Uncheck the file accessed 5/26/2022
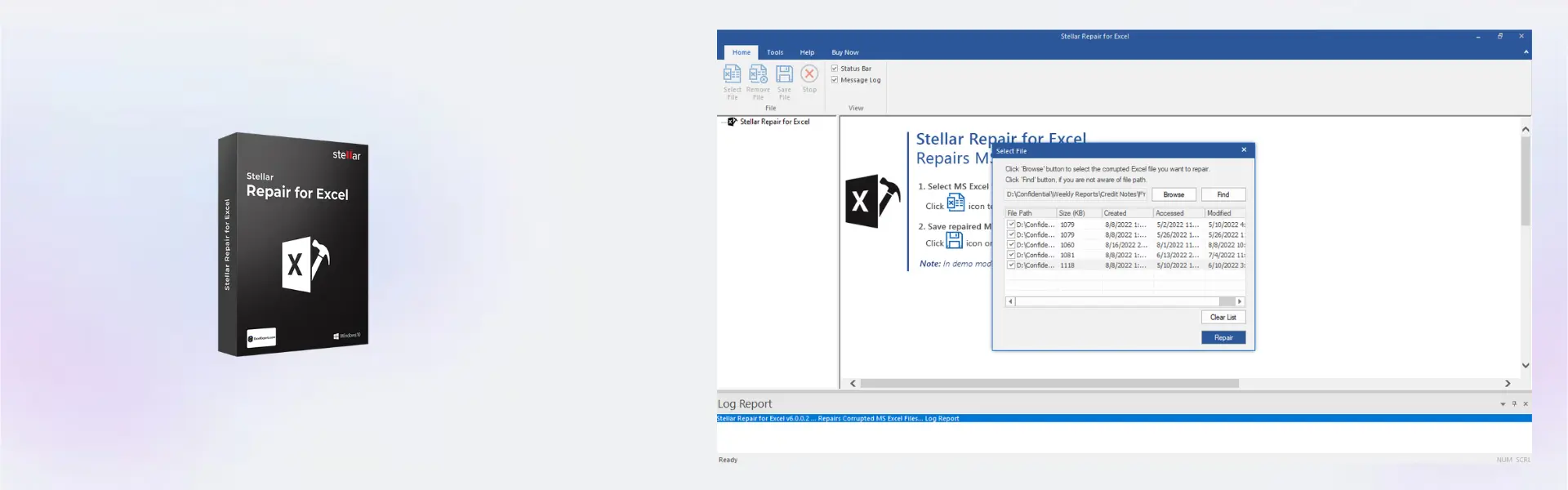 pyautogui.click(x=1011, y=234)
